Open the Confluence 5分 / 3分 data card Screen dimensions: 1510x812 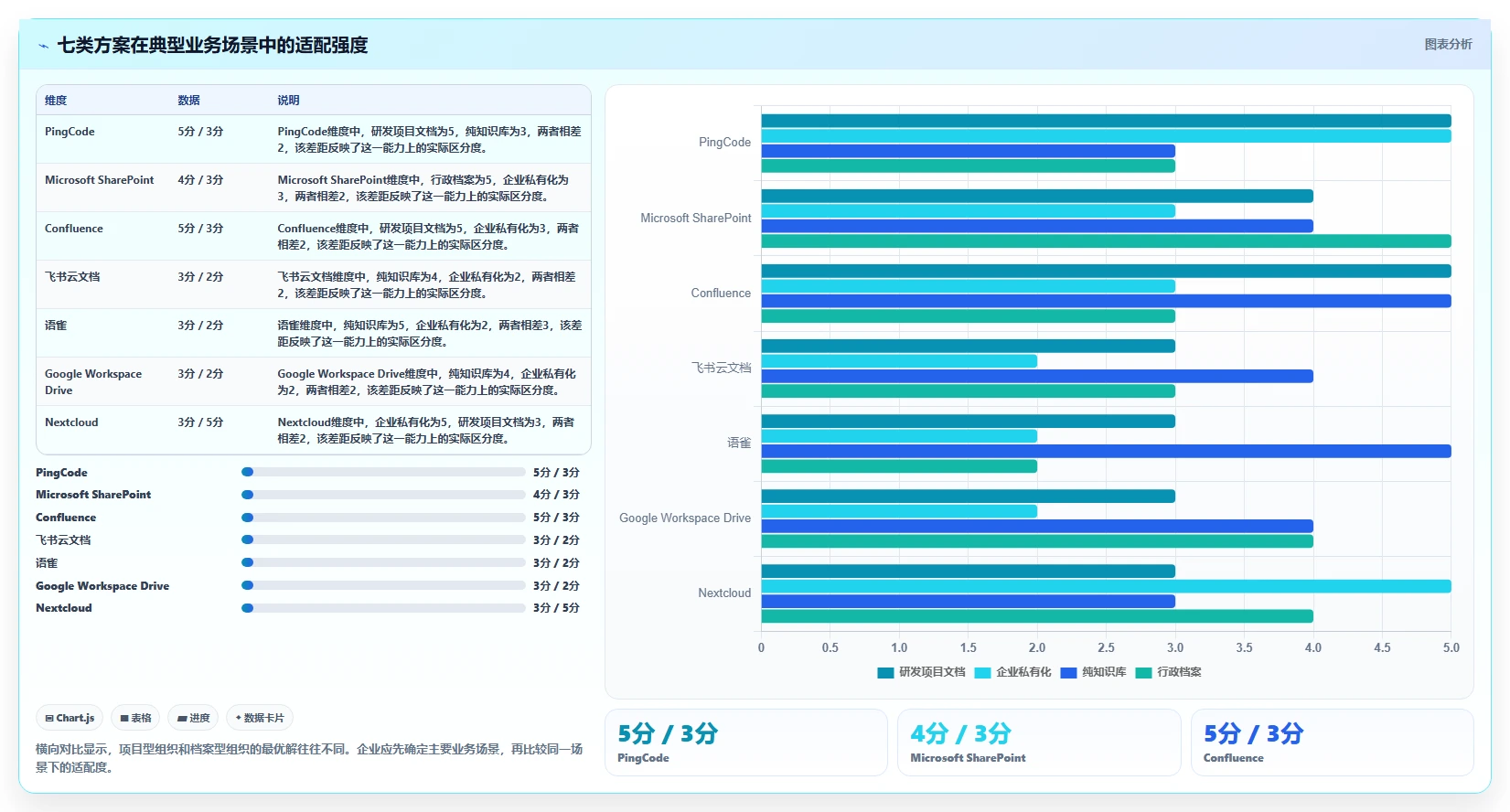pos(1333,743)
